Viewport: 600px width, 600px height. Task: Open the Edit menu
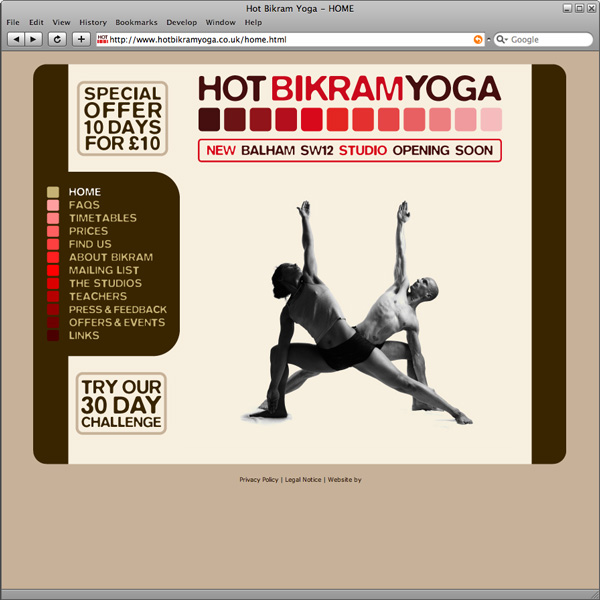(36, 22)
